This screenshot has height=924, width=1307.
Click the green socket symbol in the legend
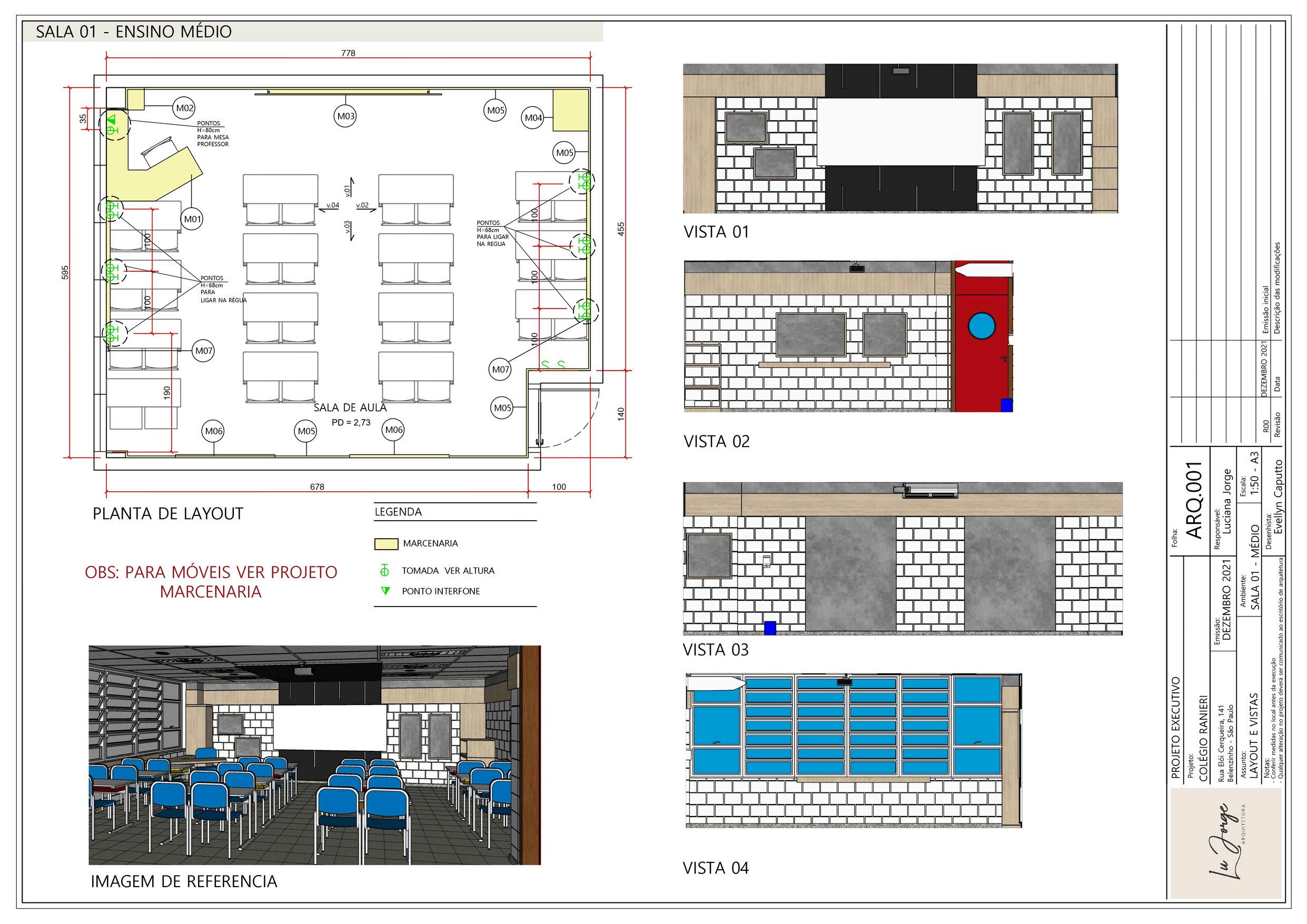[x=385, y=570]
